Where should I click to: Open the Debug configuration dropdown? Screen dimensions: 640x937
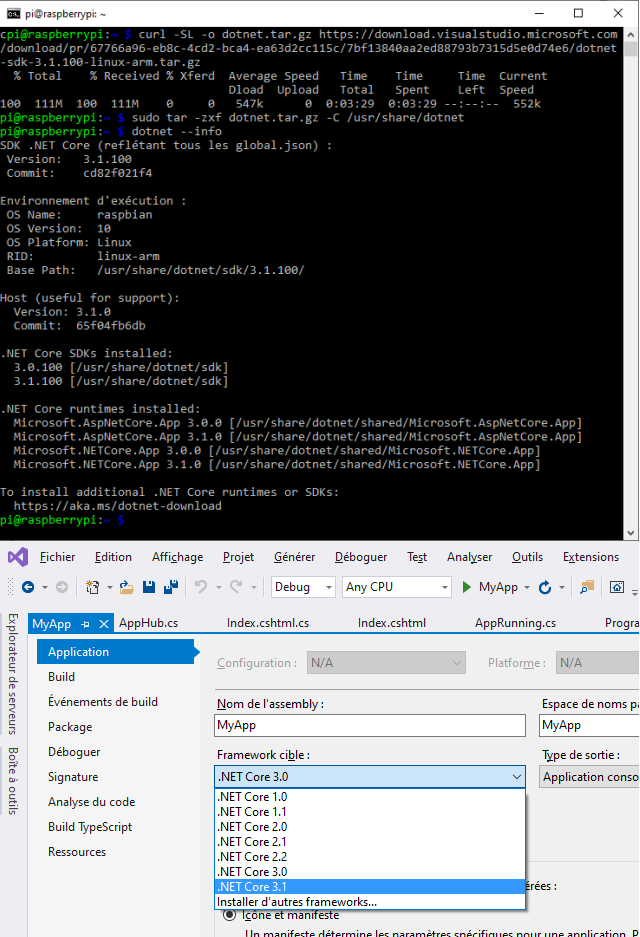click(x=304, y=587)
